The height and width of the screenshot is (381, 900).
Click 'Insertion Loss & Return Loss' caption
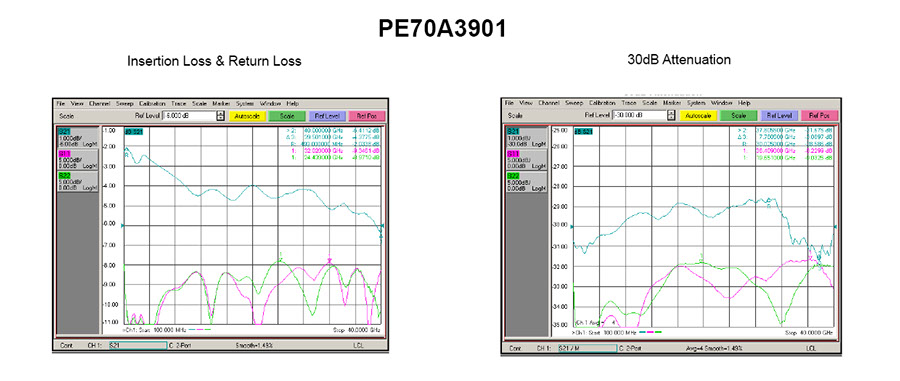pos(214,61)
